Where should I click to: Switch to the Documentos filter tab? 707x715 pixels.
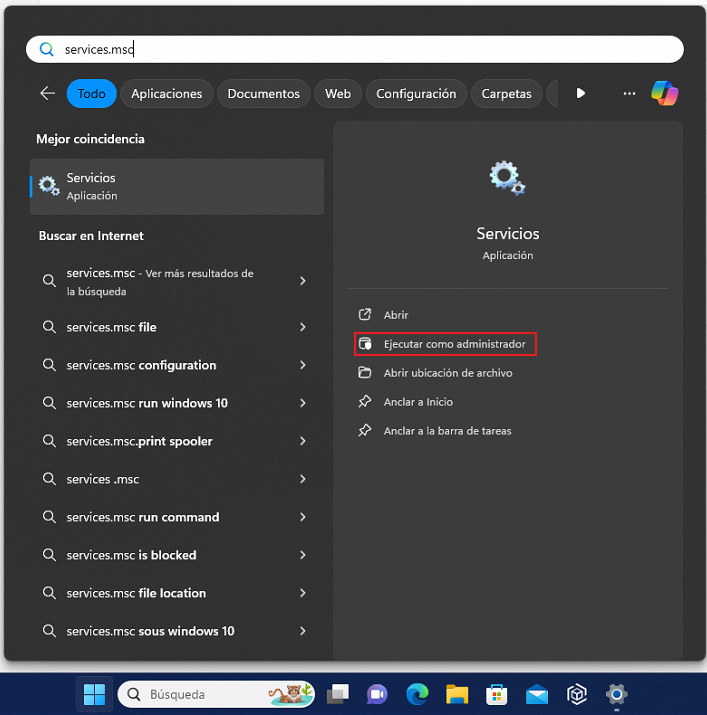pyautogui.click(x=264, y=93)
